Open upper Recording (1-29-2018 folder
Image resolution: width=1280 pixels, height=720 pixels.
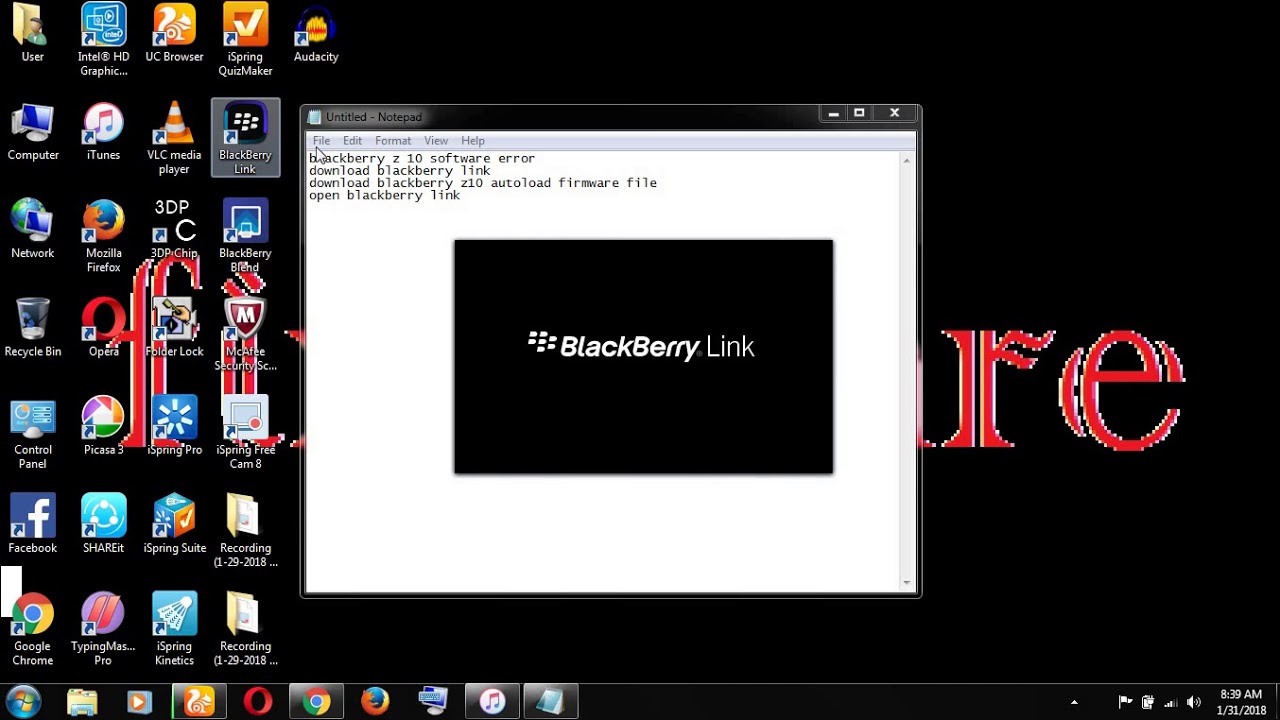click(x=245, y=531)
